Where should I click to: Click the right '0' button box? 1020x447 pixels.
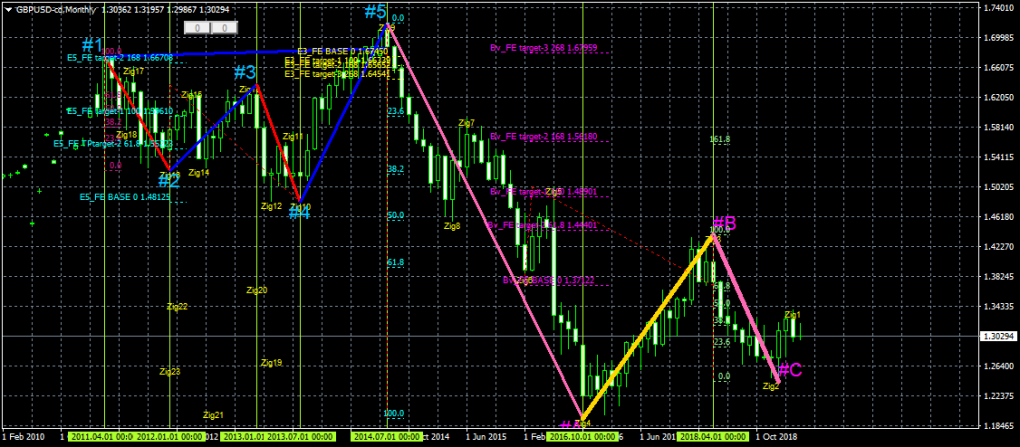tap(224, 28)
